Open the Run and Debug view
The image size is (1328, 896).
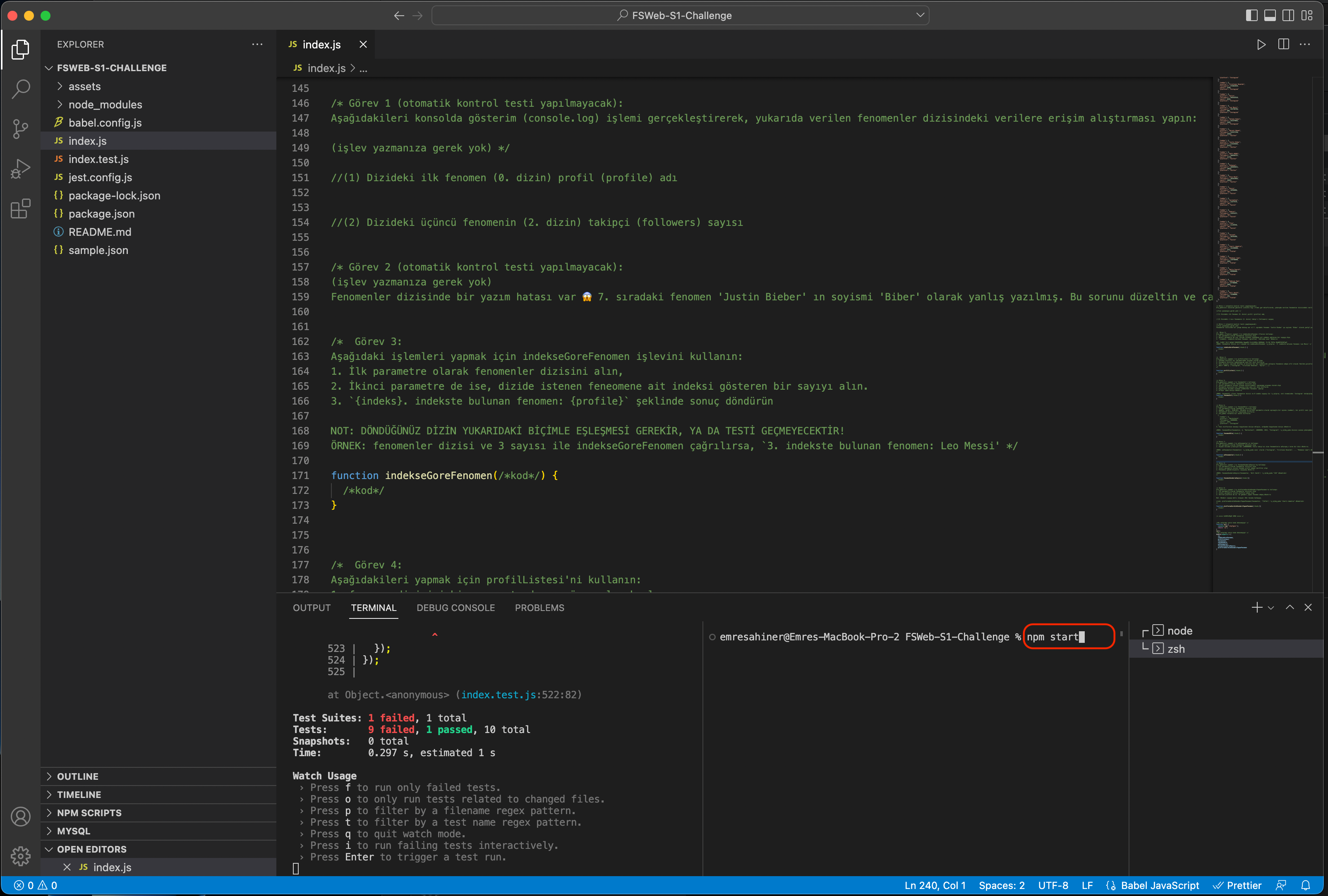pyautogui.click(x=21, y=169)
